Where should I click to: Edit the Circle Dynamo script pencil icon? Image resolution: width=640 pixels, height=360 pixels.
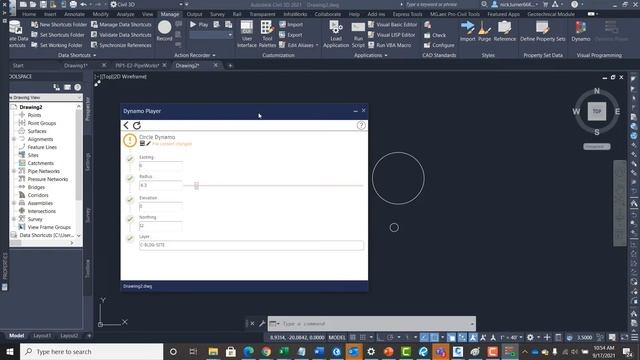coord(149,144)
